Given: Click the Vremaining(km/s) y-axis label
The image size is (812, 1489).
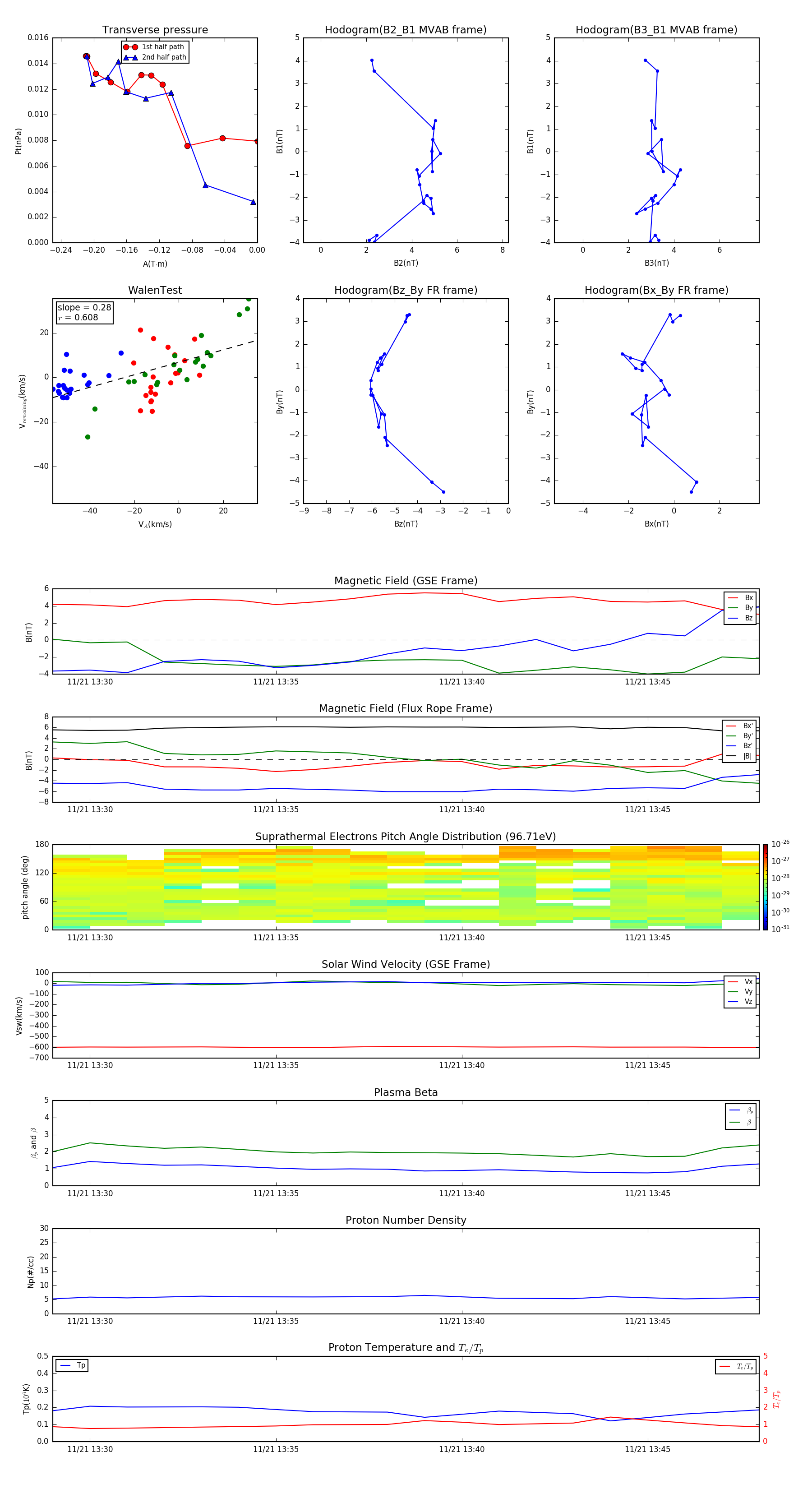Looking at the screenshot, I should coord(22,401).
